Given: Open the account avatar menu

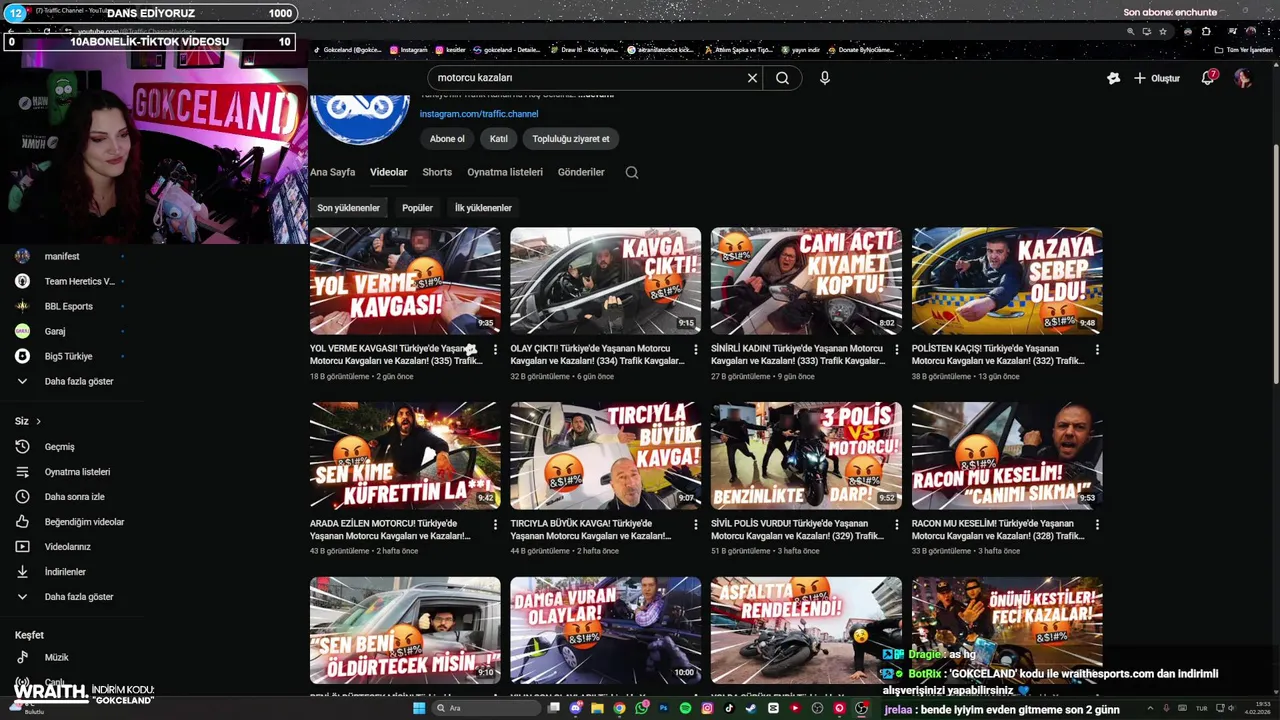Looking at the screenshot, I should [1243, 78].
